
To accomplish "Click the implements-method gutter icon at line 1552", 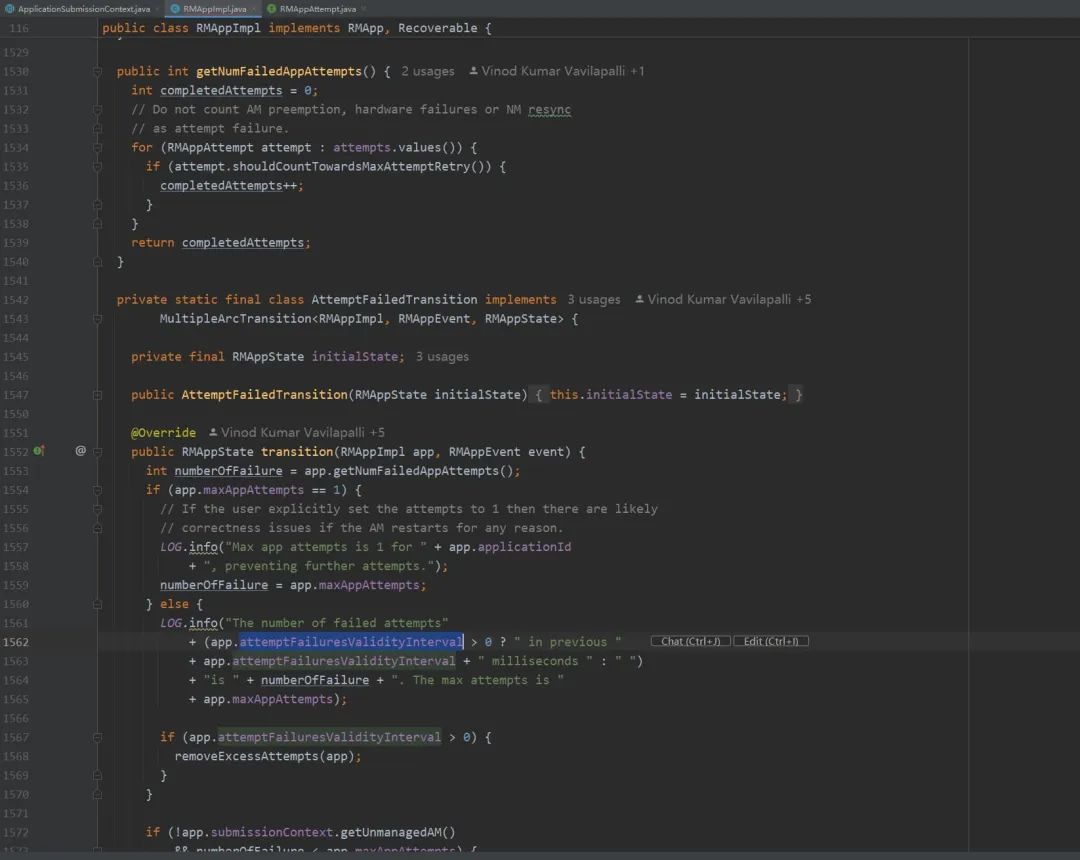I will coord(39,451).
